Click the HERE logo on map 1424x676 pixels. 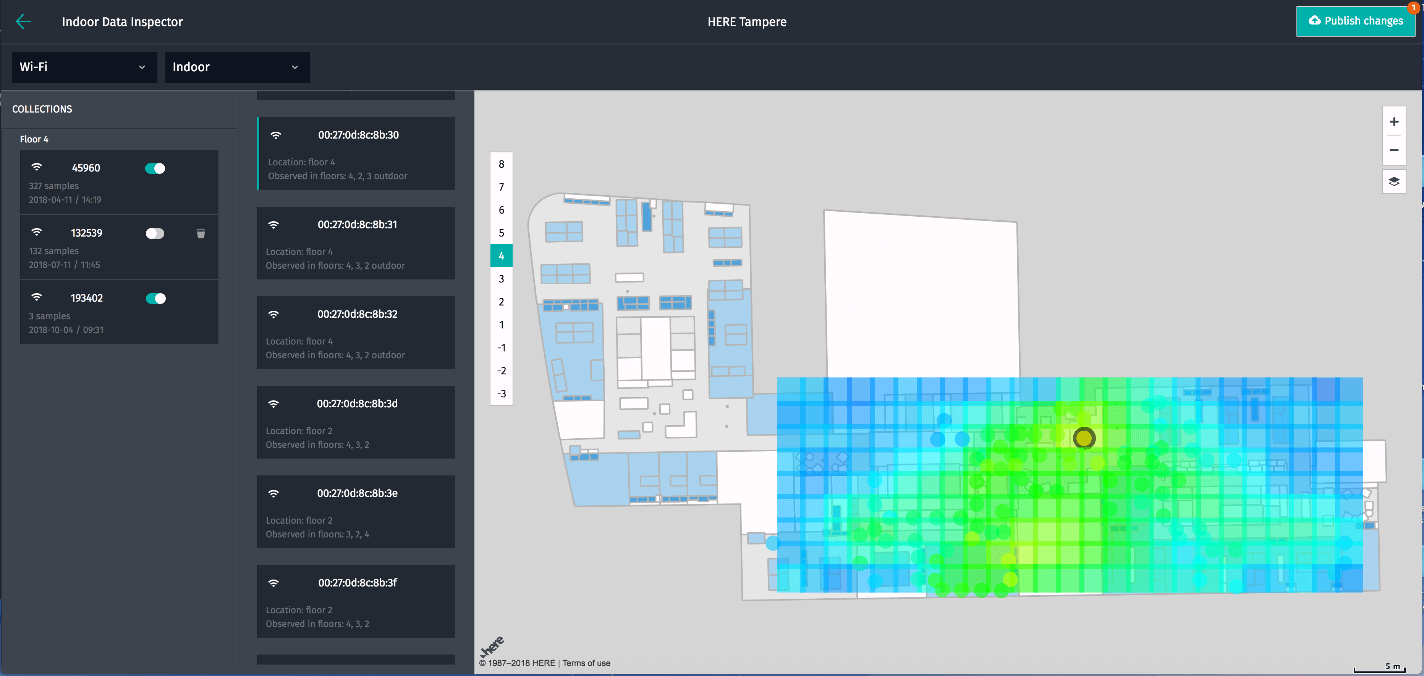pyautogui.click(x=492, y=645)
